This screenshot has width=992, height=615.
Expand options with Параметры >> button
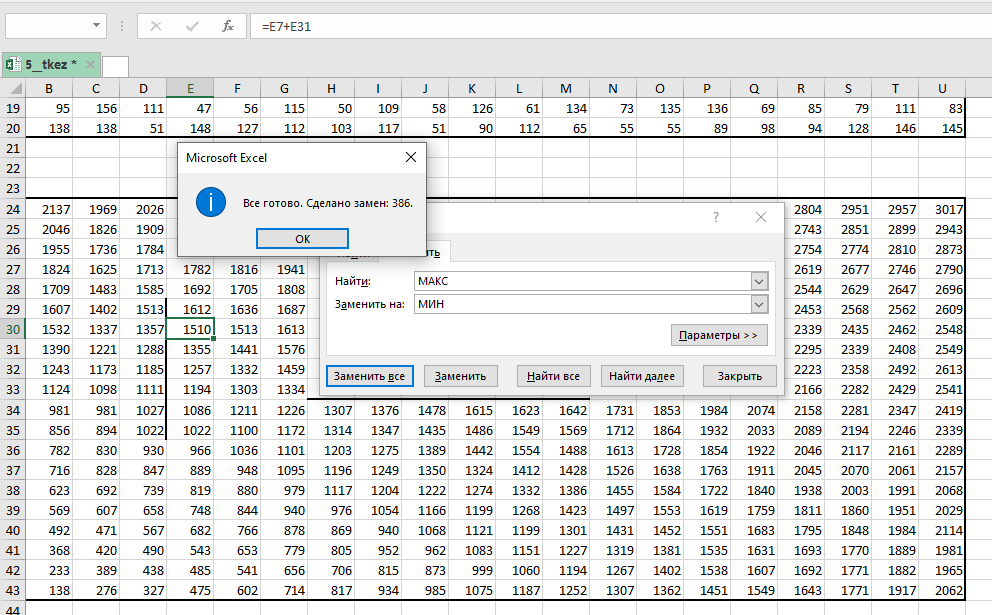719,335
